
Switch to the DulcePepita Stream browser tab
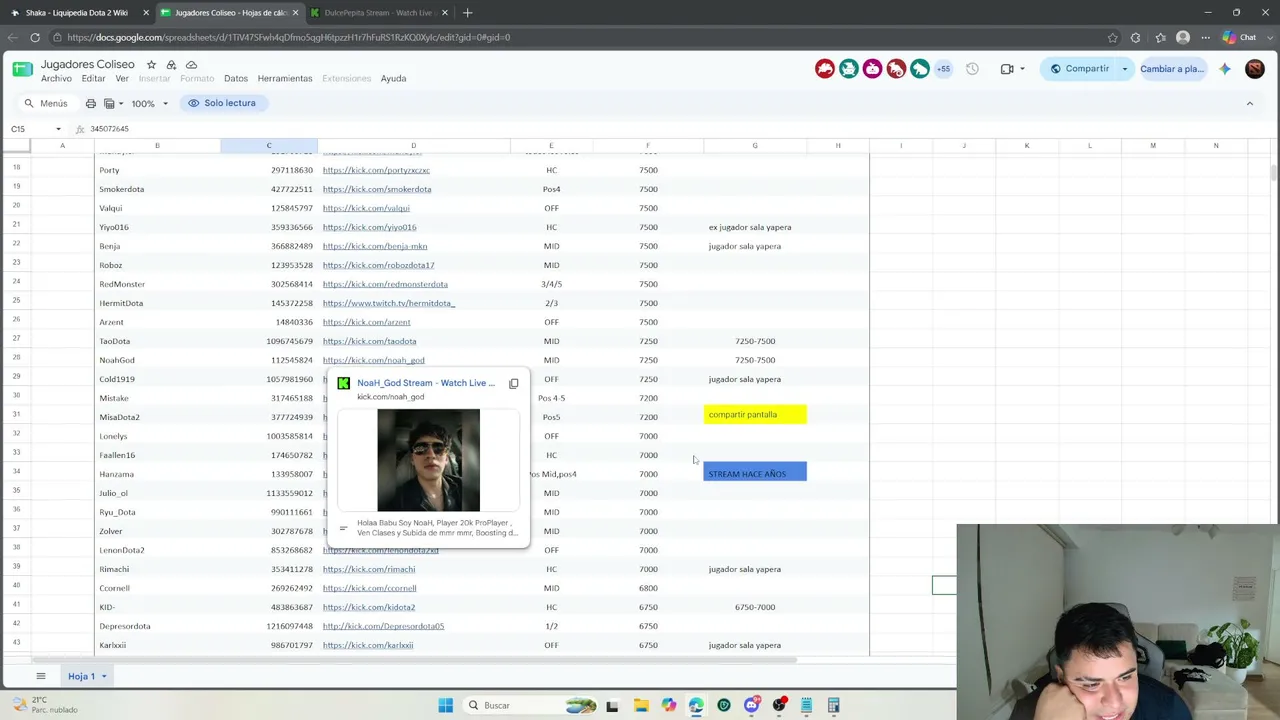pyautogui.click(x=378, y=13)
